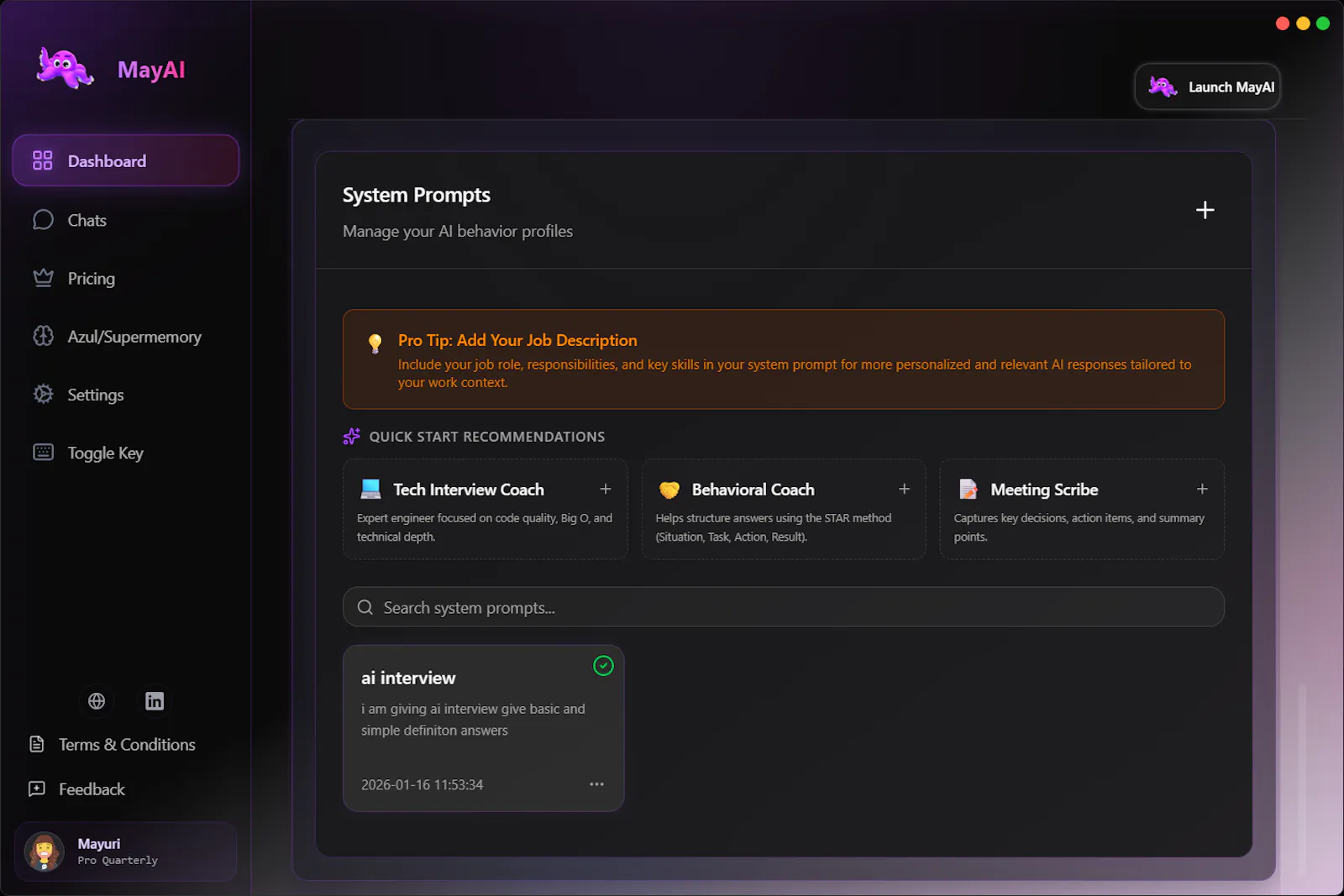Click the Behavioral Coach handshake icon
Screen dimensions: 1344x896
pyautogui.click(x=669, y=490)
